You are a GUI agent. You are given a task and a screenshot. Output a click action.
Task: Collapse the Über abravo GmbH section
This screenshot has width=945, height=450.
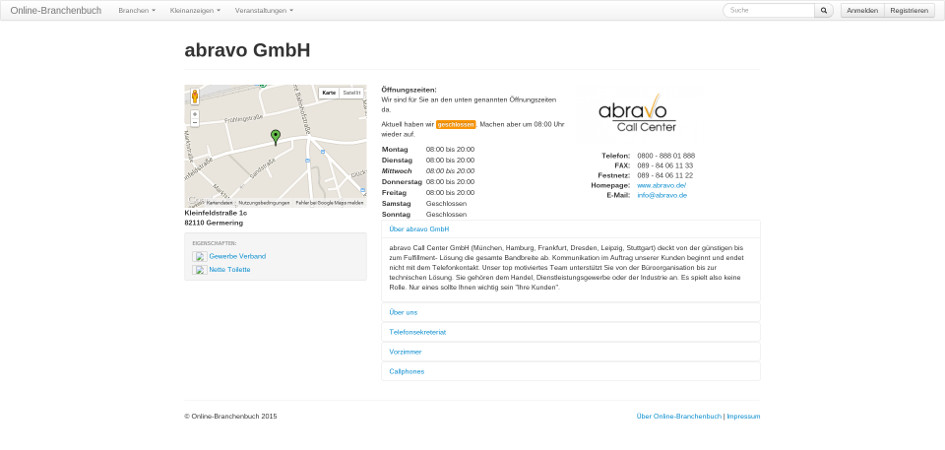419,230
